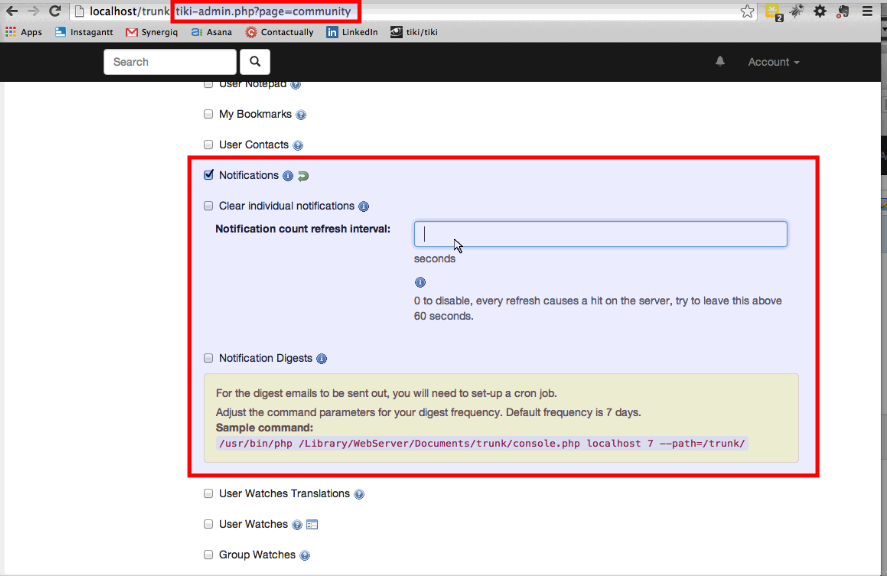887x576 pixels.
Task: Tick the Notification Digests checkbox
Action: pyautogui.click(x=209, y=358)
